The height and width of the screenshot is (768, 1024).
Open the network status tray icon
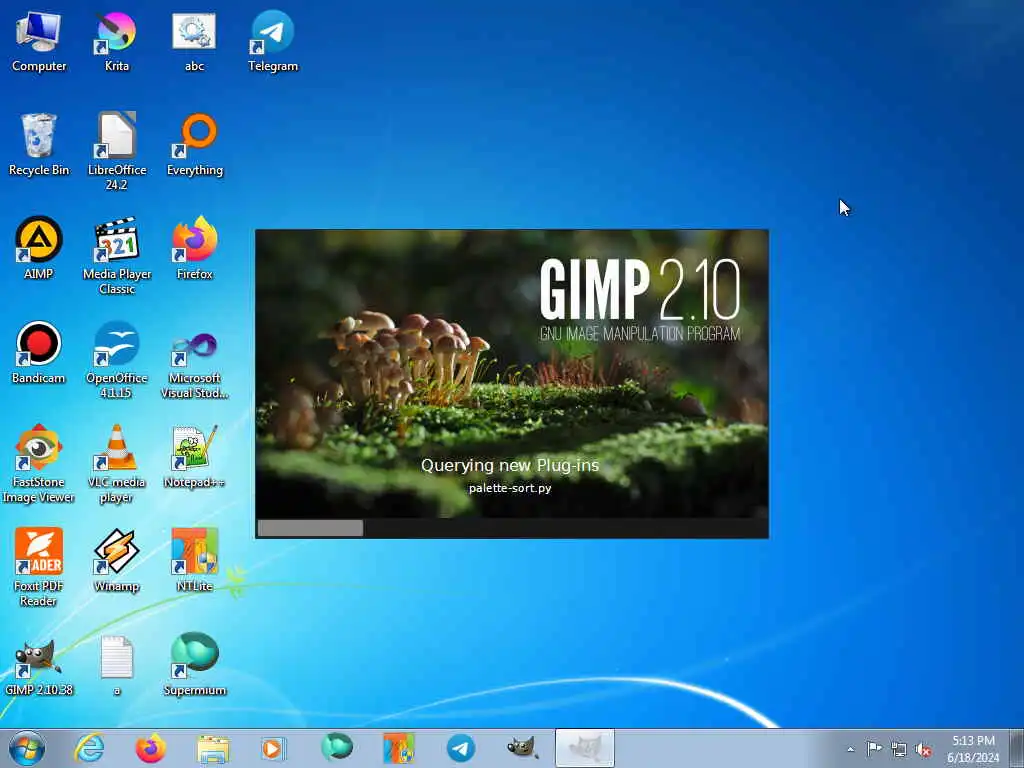click(x=899, y=749)
